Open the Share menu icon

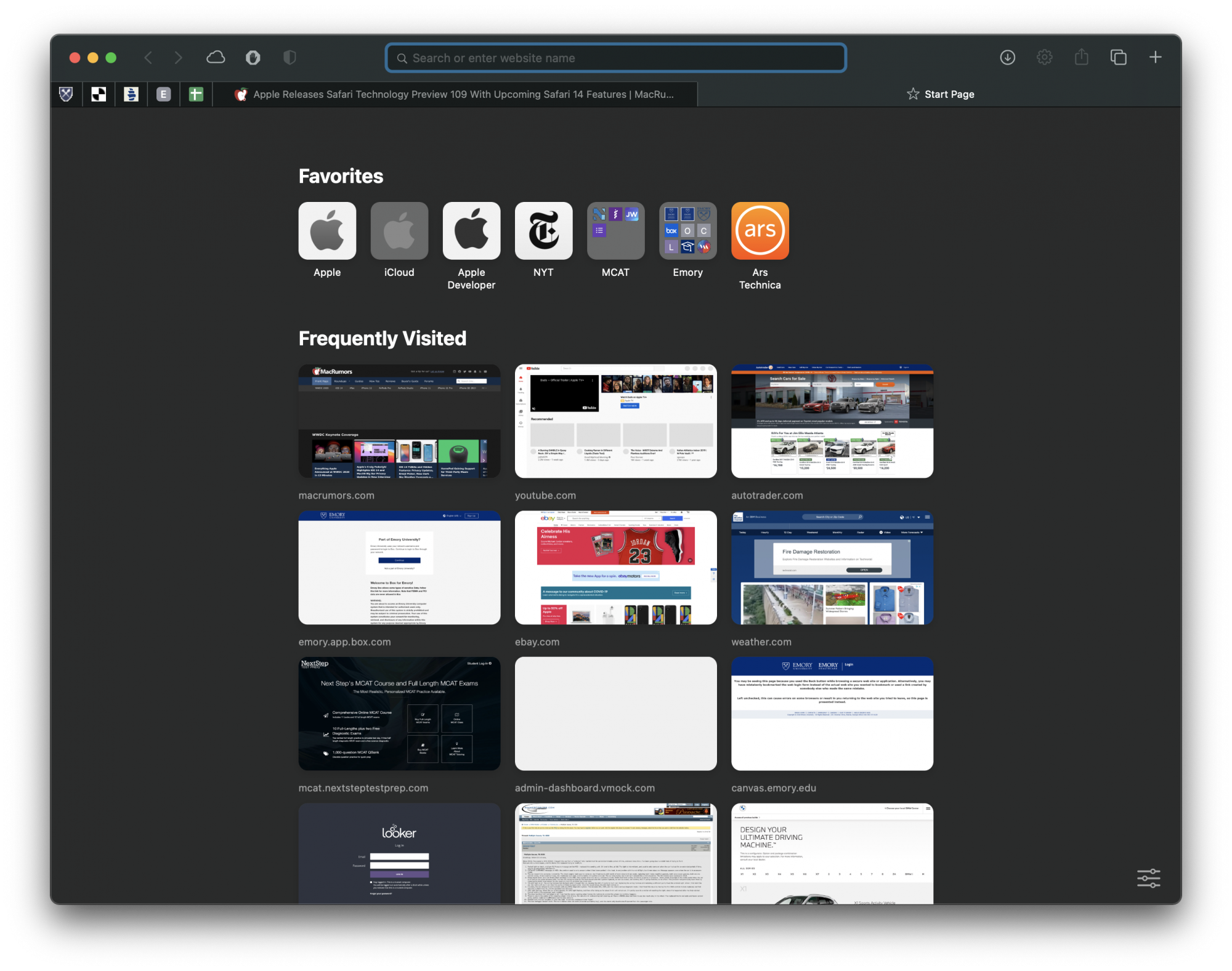[1081, 58]
